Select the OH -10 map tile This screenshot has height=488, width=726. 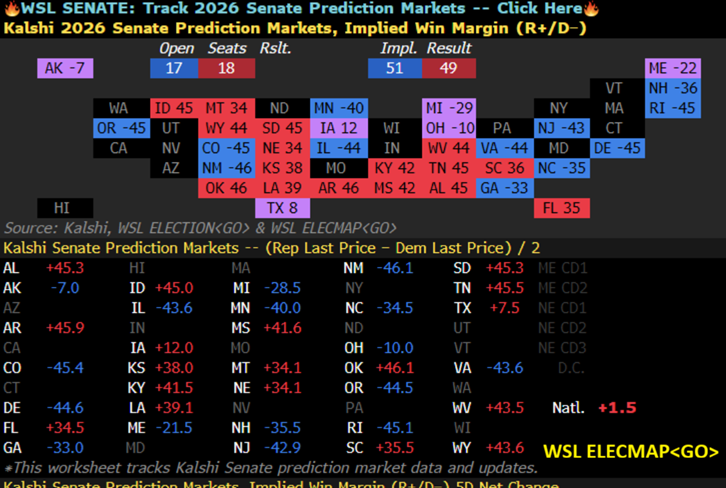[449, 128]
